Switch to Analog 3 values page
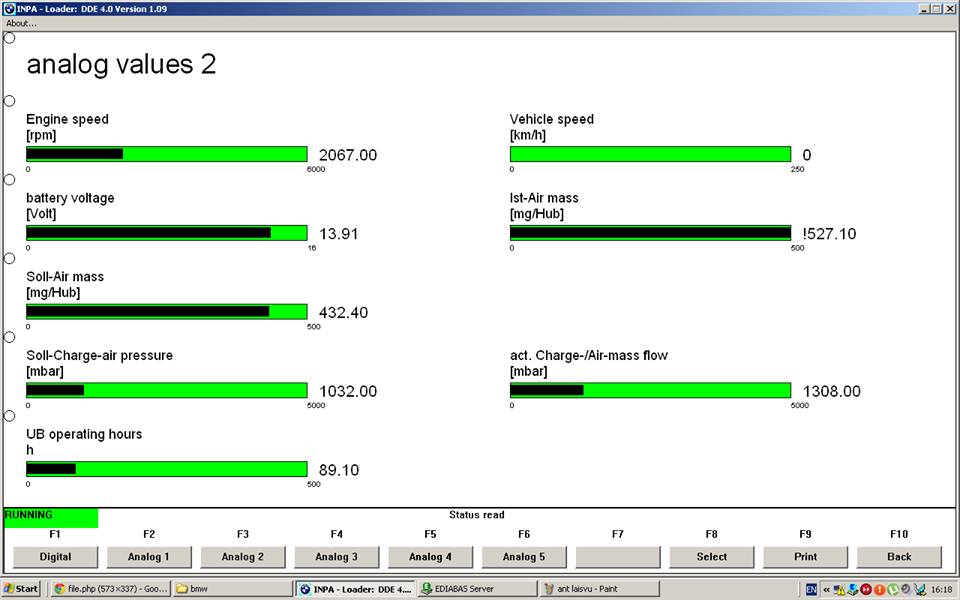 click(x=336, y=557)
